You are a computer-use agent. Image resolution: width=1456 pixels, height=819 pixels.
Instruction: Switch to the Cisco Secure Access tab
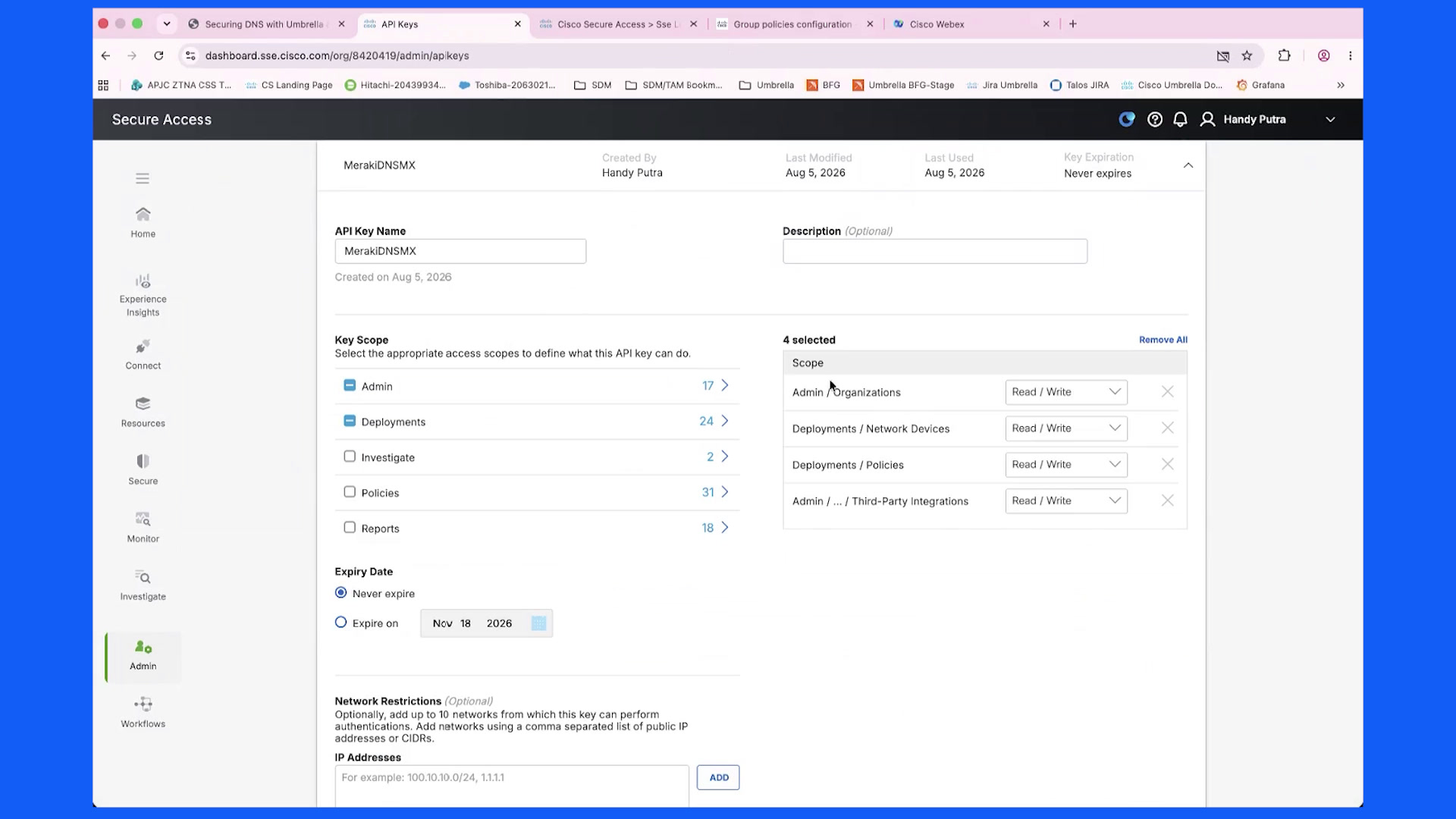618,24
